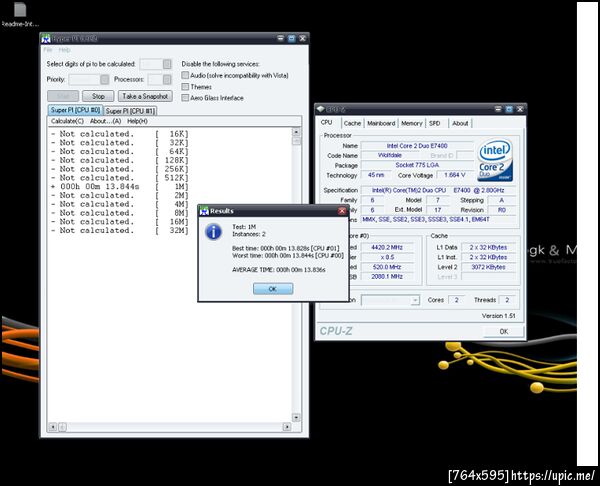Image resolution: width=600 pixels, height=486 pixels.
Task: Click the Intel Core 2 Duo logo
Action: (x=495, y=161)
